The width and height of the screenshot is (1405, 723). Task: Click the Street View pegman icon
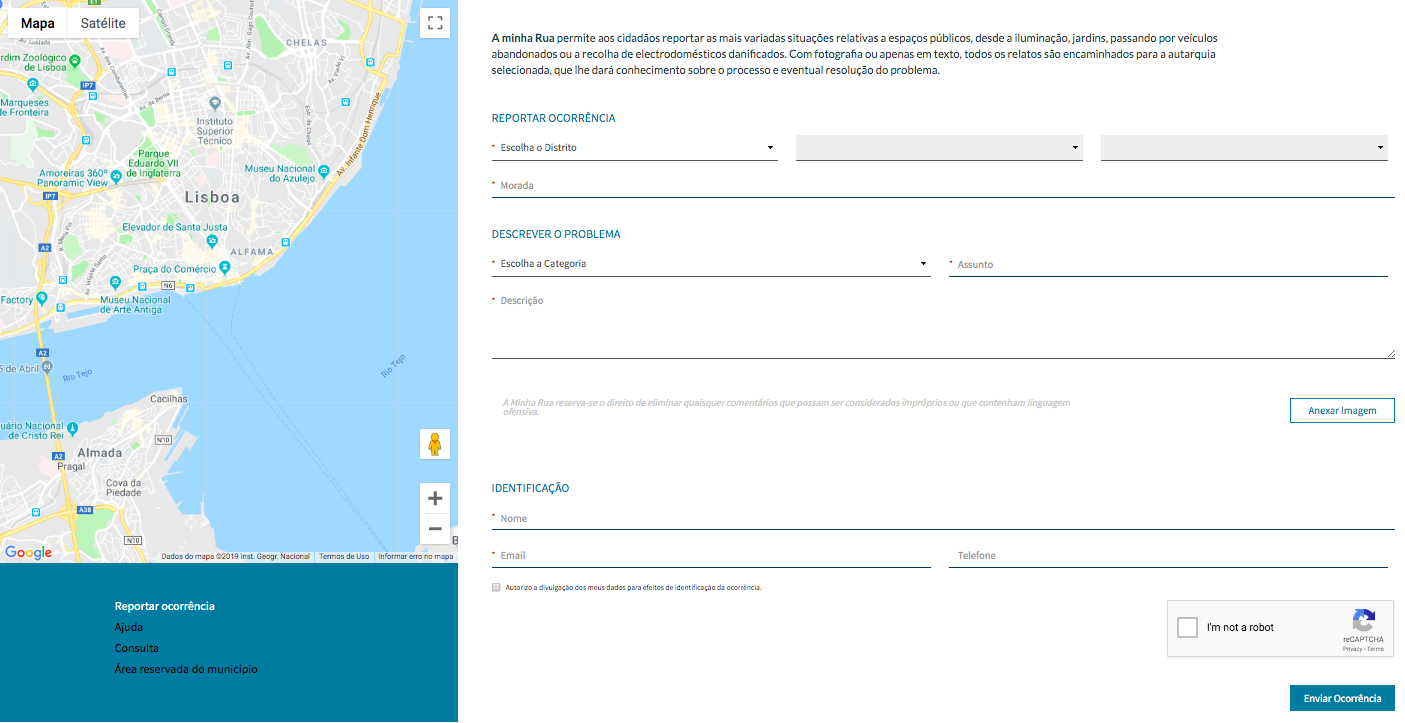click(435, 444)
